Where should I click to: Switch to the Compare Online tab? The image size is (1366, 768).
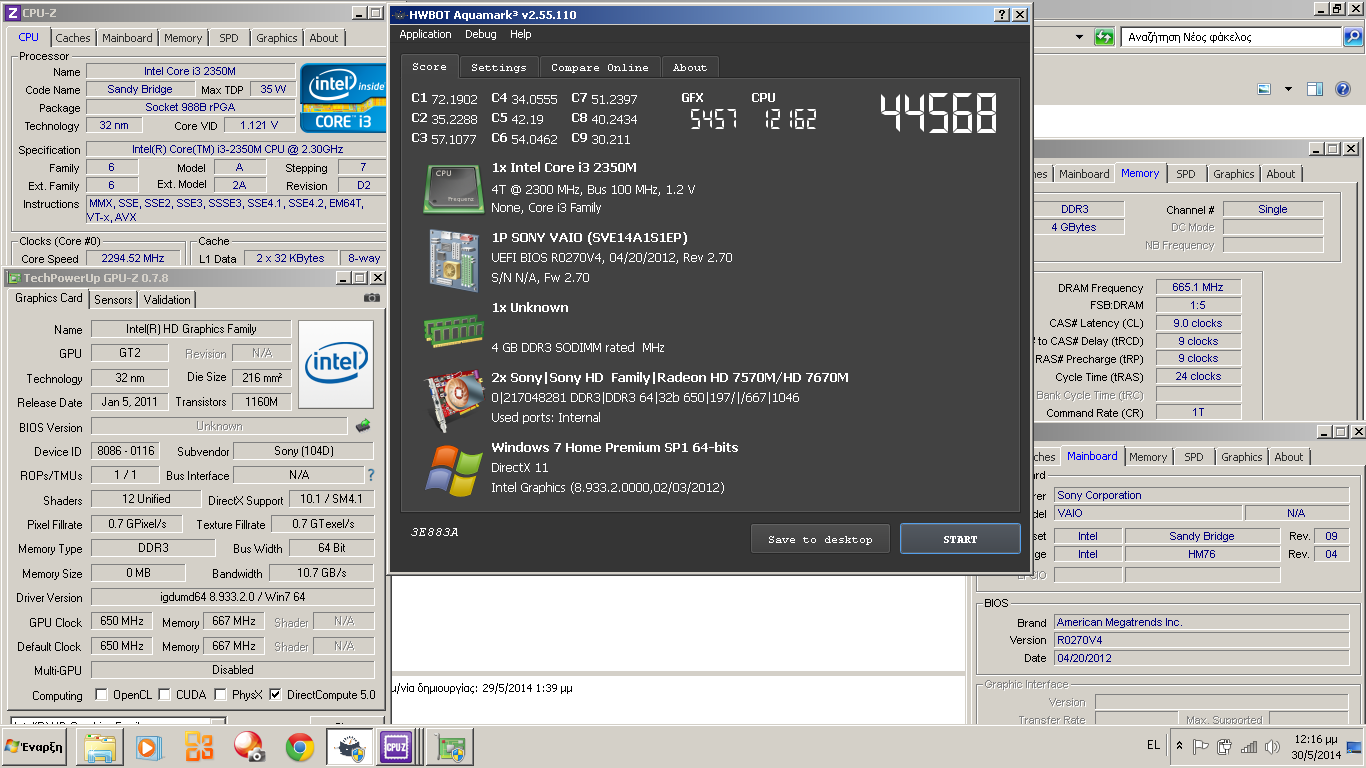pos(600,67)
